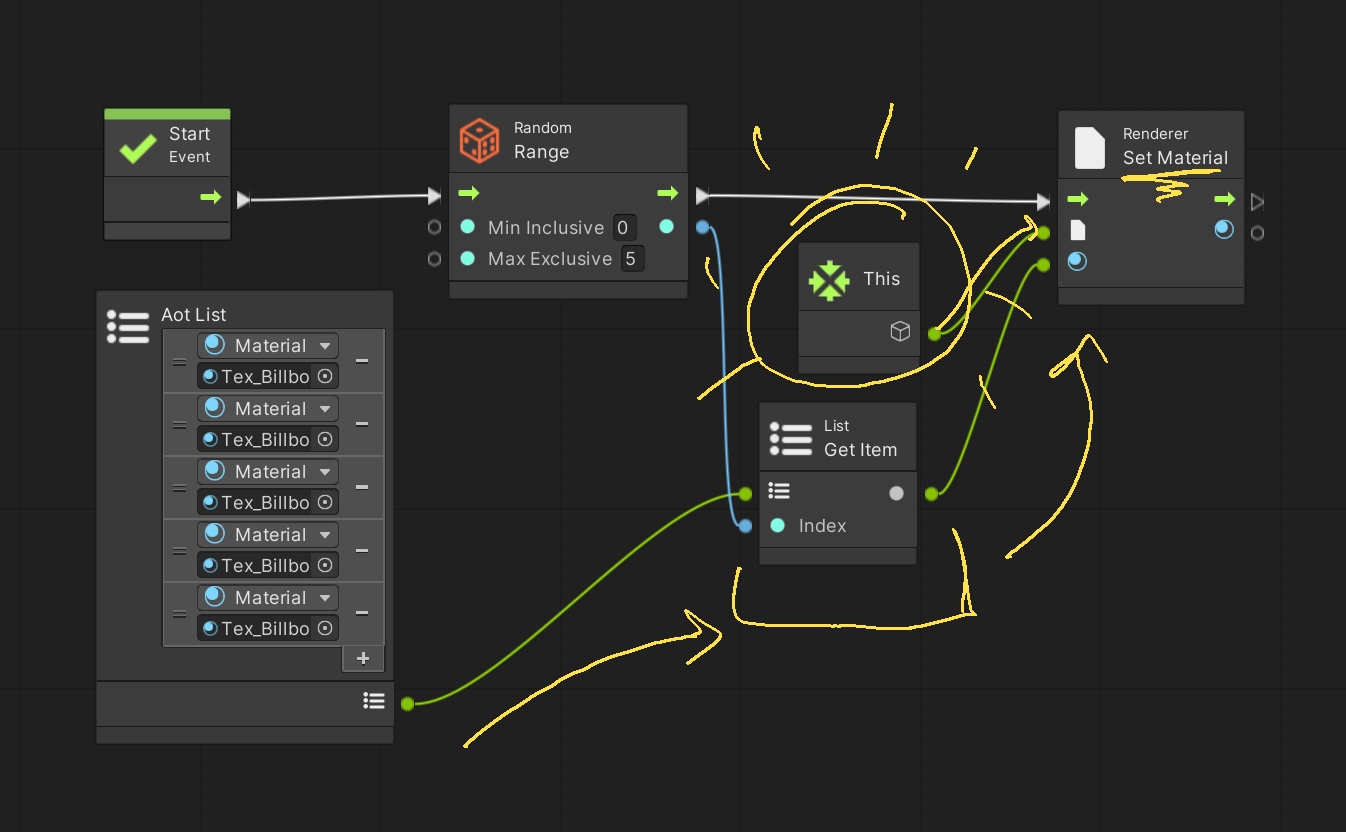Click the material input icon inside Set Material
Image resolution: width=1346 pixels, height=832 pixels.
click(x=1077, y=261)
